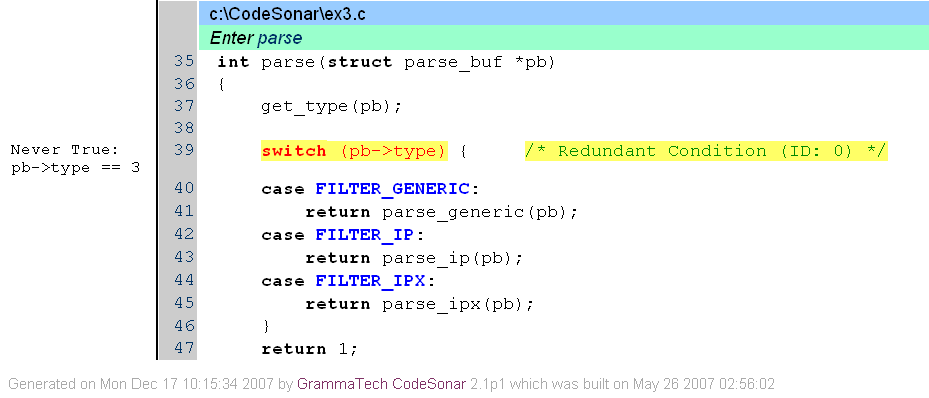
Task: Click the parse function link in header
Action: pos(280,38)
